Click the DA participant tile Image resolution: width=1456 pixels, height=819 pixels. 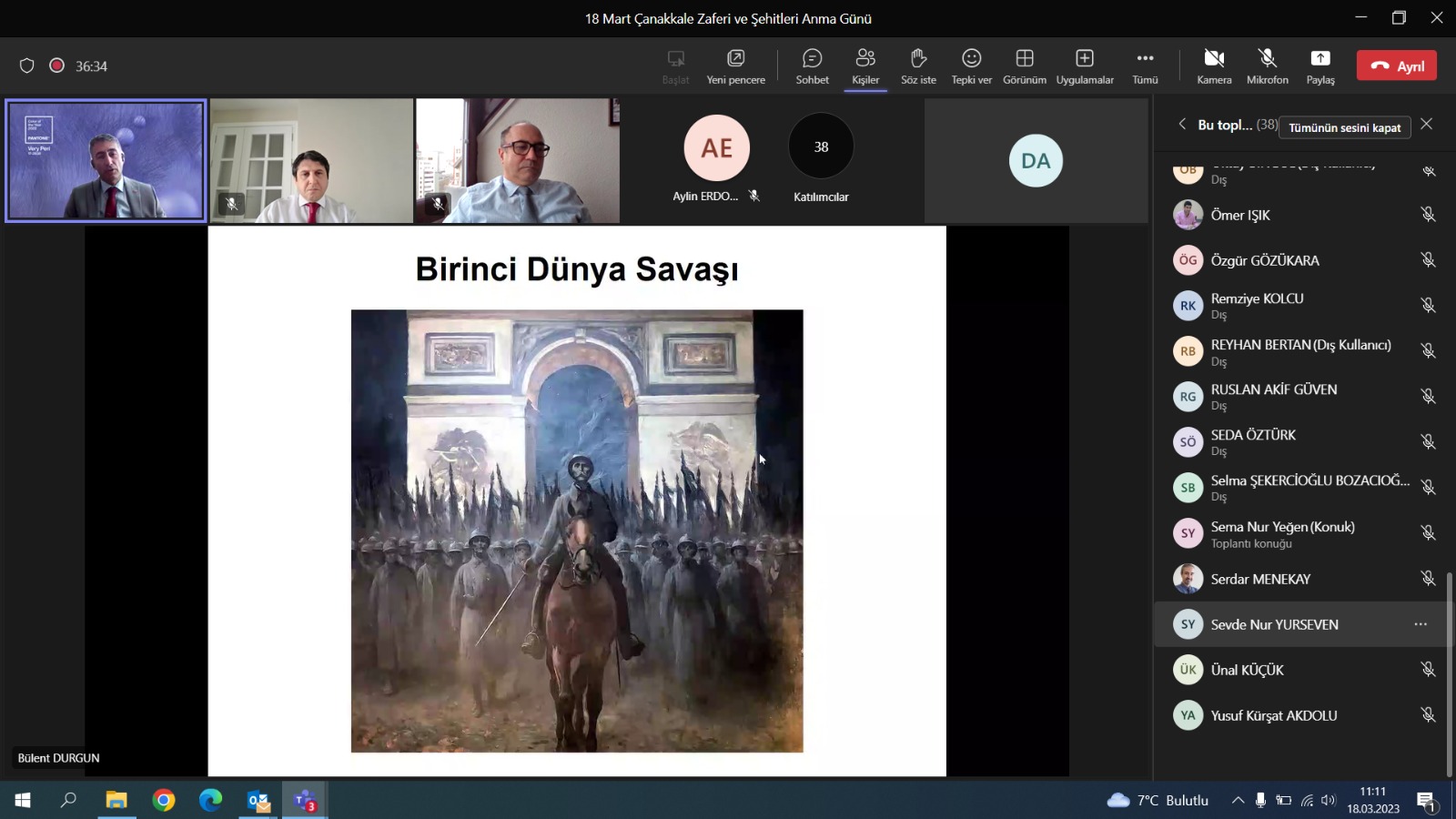(1036, 161)
